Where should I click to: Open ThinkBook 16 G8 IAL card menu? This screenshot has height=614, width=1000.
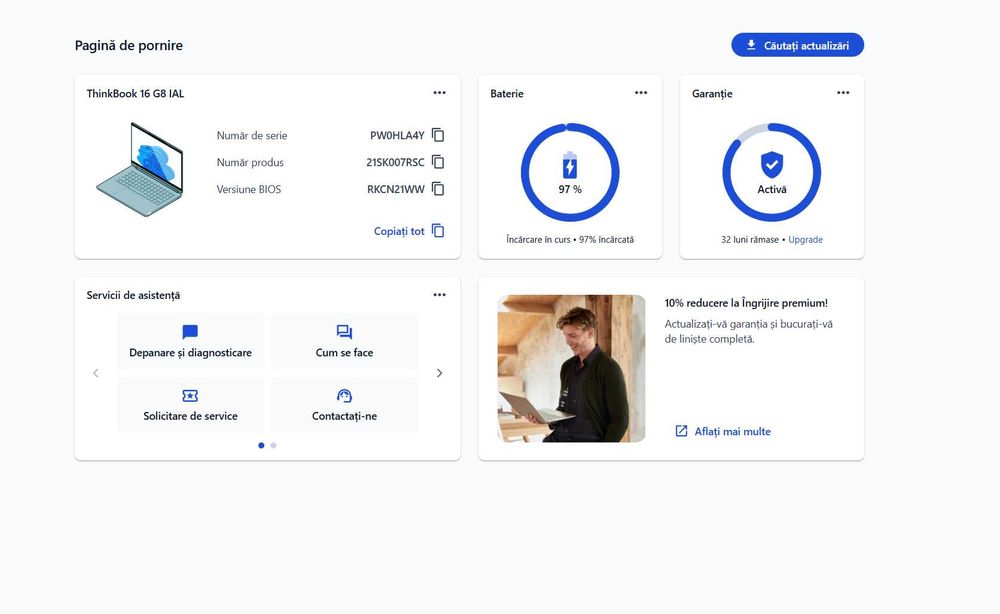pyautogui.click(x=439, y=92)
